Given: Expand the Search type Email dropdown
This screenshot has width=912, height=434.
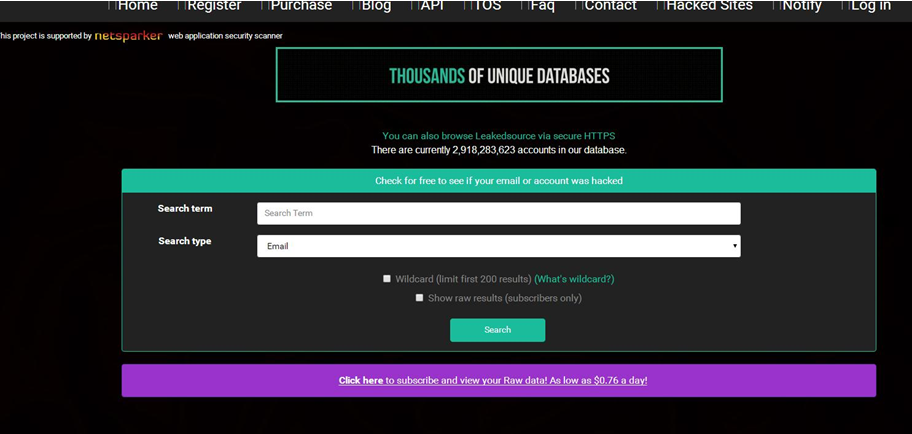Looking at the screenshot, I should 498,246.
